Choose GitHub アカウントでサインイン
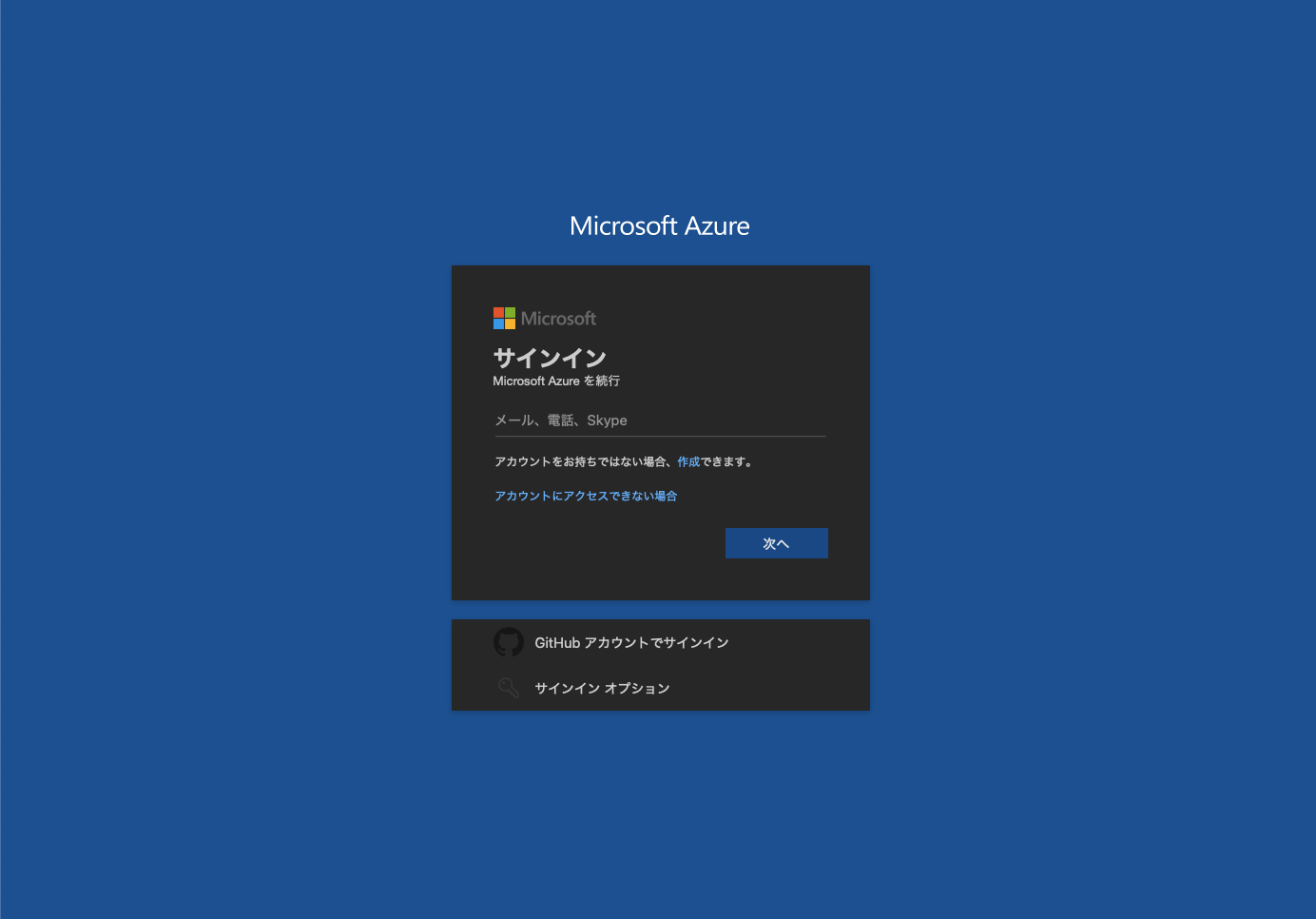The width and height of the screenshot is (1316, 919). (632, 642)
